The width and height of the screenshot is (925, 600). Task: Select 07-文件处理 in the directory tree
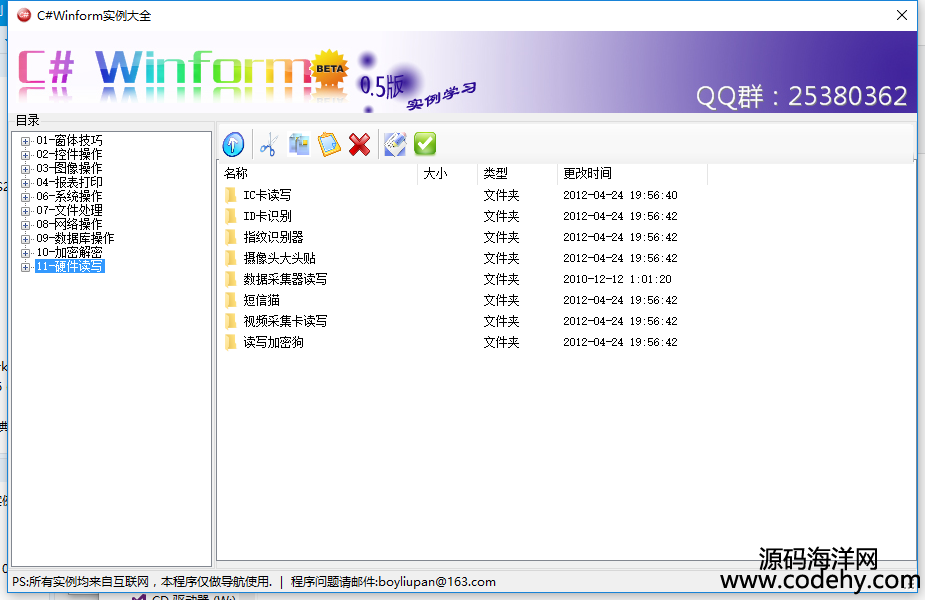coord(68,211)
